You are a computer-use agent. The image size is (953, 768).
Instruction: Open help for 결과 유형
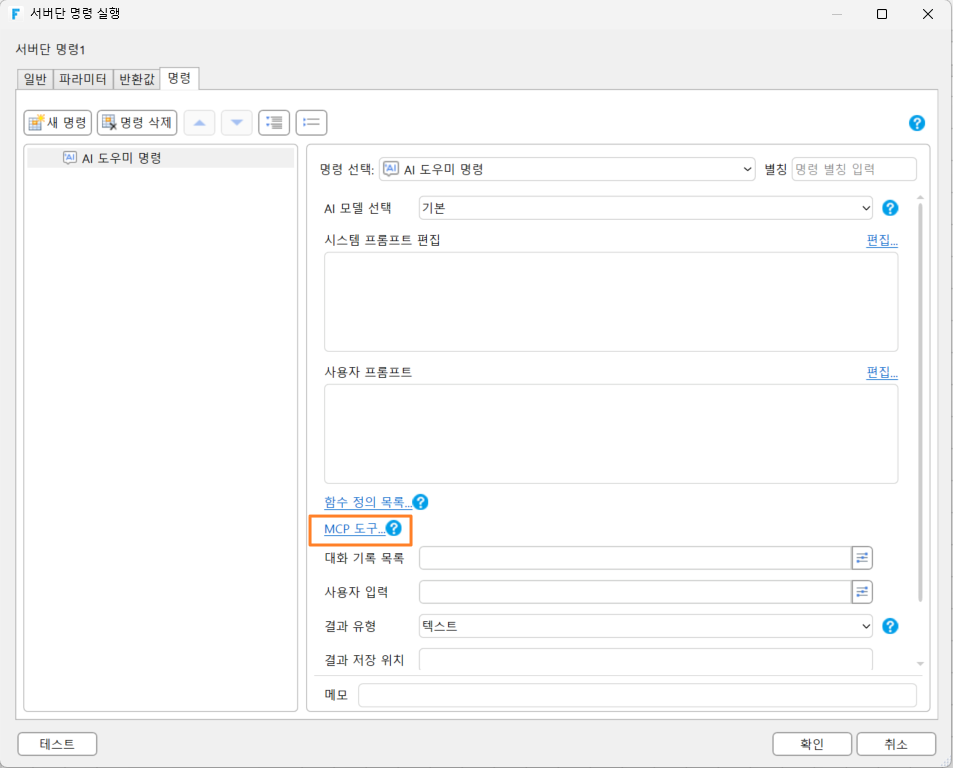890,626
